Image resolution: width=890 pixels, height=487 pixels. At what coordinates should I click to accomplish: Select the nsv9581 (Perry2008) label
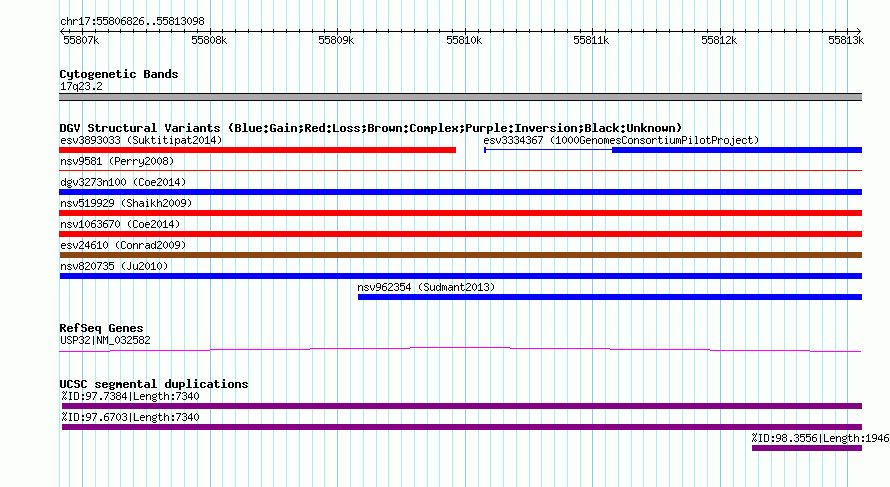pos(117,161)
